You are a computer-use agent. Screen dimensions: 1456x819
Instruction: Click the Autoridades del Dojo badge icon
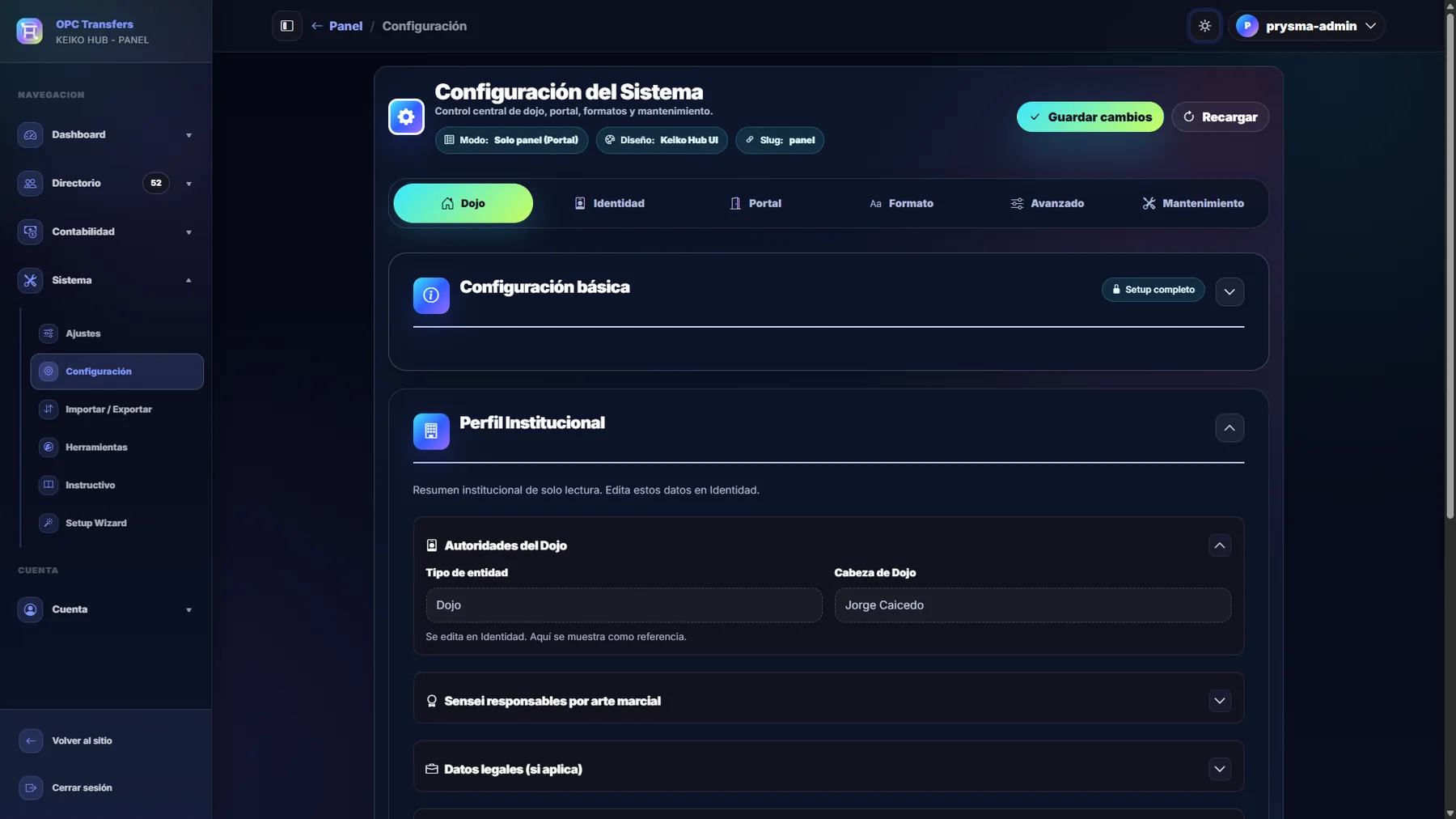[x=432, y=546]
